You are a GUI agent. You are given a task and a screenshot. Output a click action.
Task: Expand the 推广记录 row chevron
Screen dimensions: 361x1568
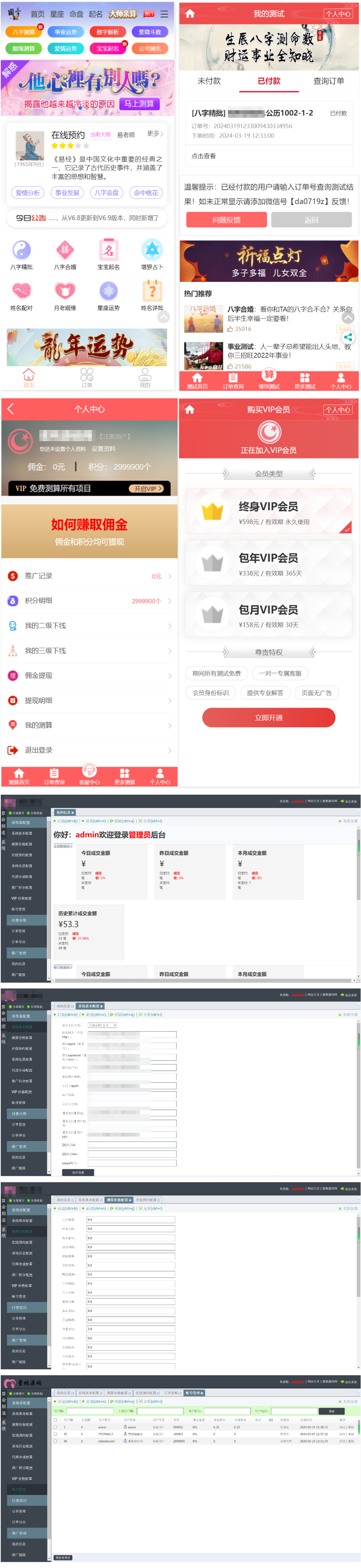170,576
